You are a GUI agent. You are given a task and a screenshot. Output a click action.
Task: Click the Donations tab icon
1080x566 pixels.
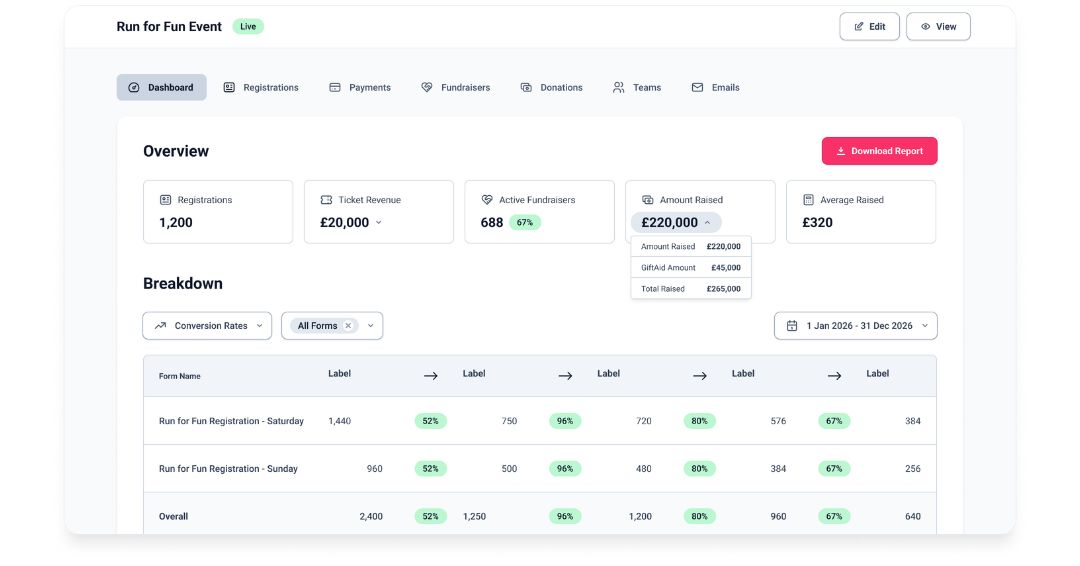coord(526,87)
